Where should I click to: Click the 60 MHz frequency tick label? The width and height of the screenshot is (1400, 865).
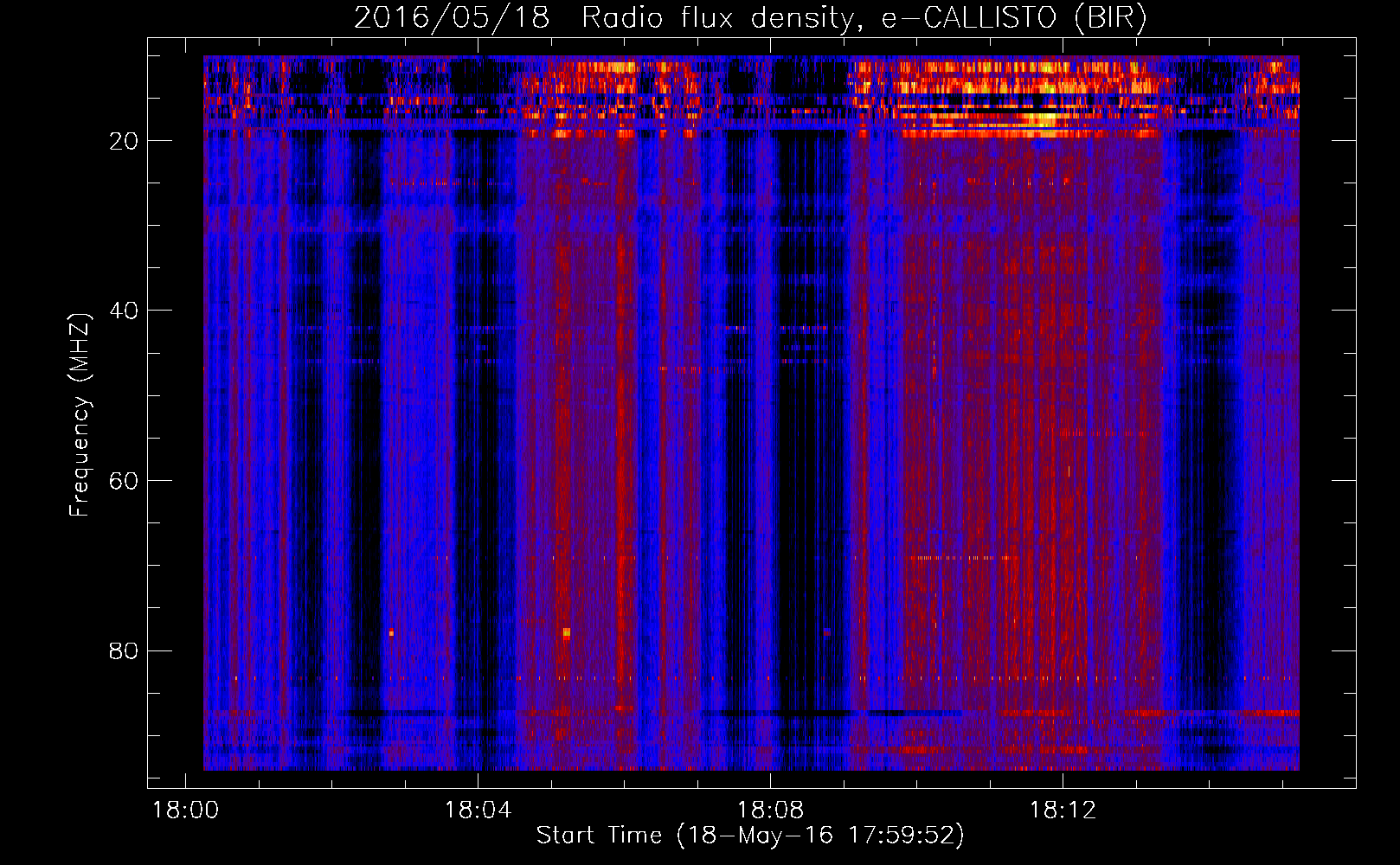124,481
